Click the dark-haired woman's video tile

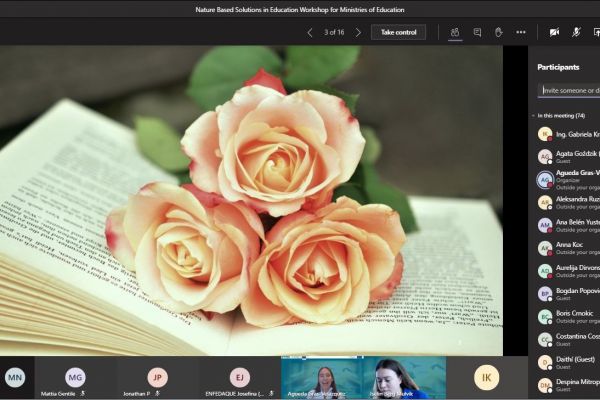(x=404, y=378)
